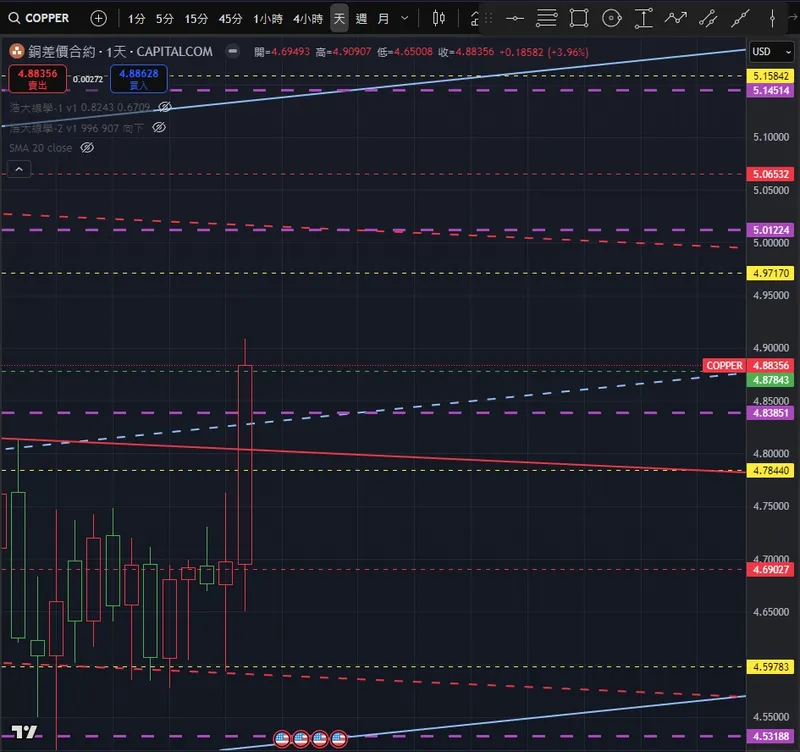This screenshot has height=752, width=800.
Task: Select the 天 daily timeframe
Action: point(339,18)
